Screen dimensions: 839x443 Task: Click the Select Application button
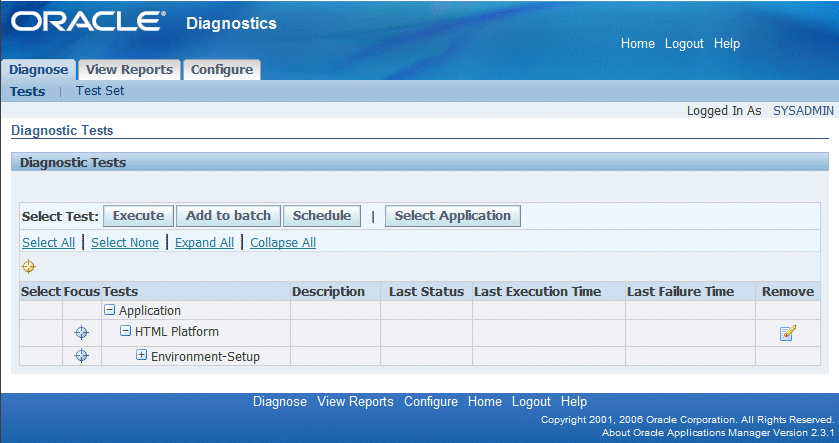(453, 216)
